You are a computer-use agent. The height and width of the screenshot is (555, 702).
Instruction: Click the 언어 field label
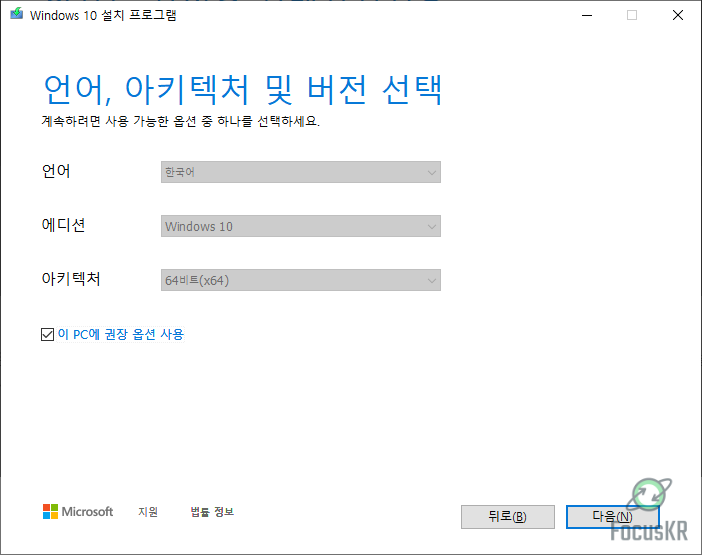[x=56, y=171]
